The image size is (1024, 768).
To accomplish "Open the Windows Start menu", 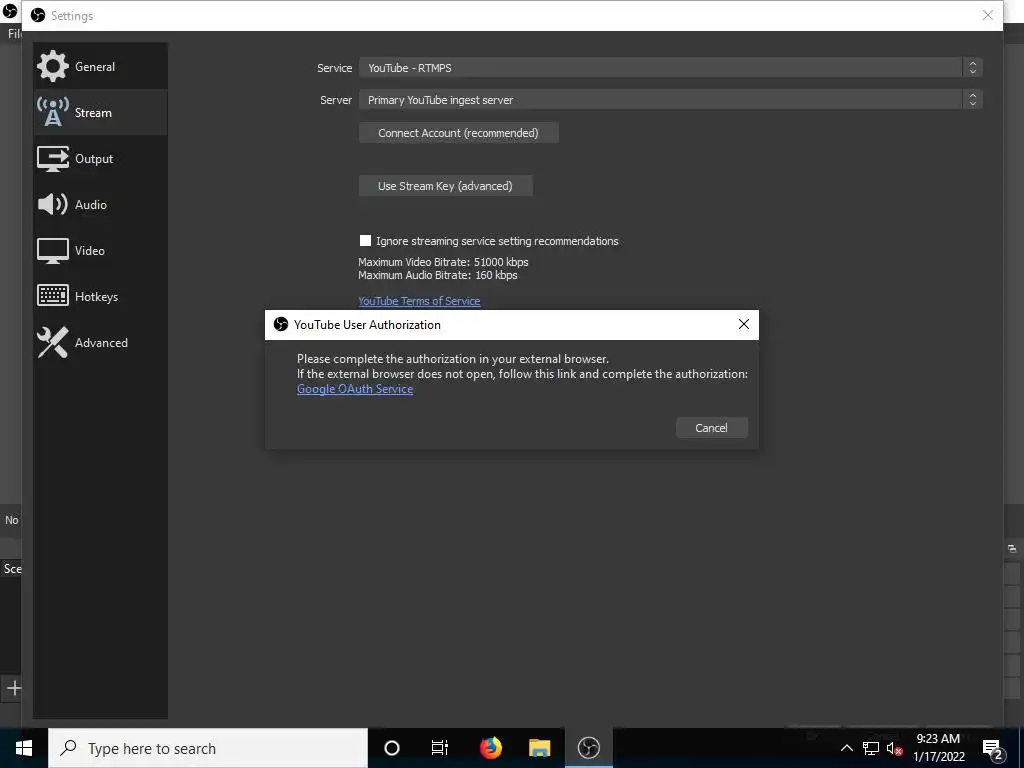I will pyautogui.click(x=24, y=748).
